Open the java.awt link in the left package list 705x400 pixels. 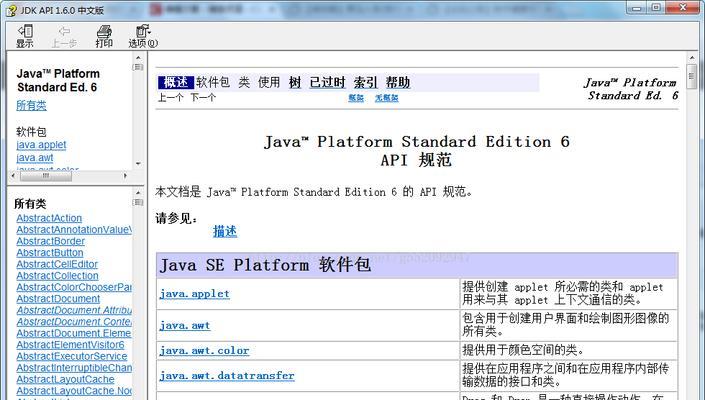pos(35,158)
